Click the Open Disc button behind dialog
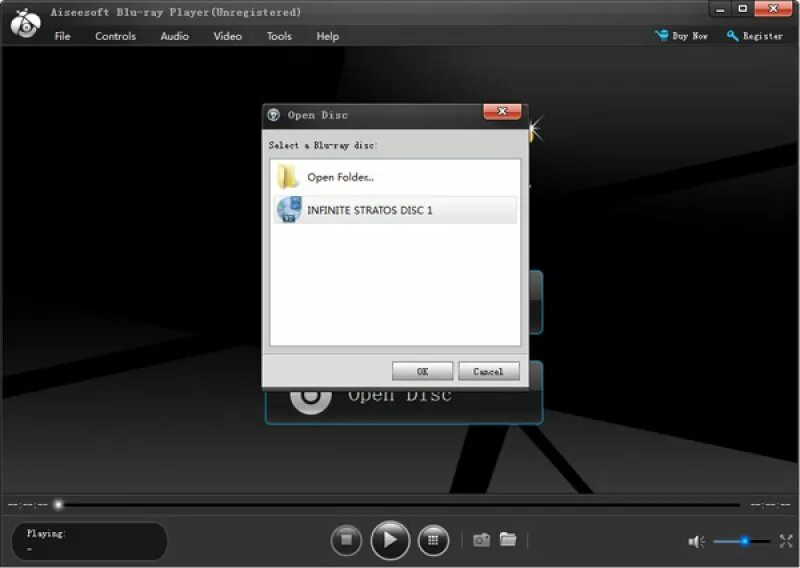Viewport: 800px width, 568px height. point(403,406)
